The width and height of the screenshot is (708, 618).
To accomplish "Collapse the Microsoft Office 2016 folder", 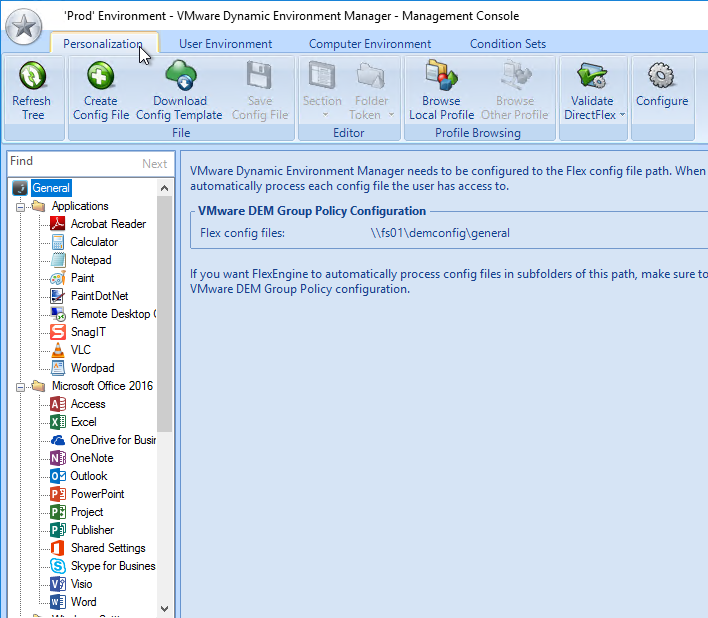I will pyautogui.click(x=20, y=387).
